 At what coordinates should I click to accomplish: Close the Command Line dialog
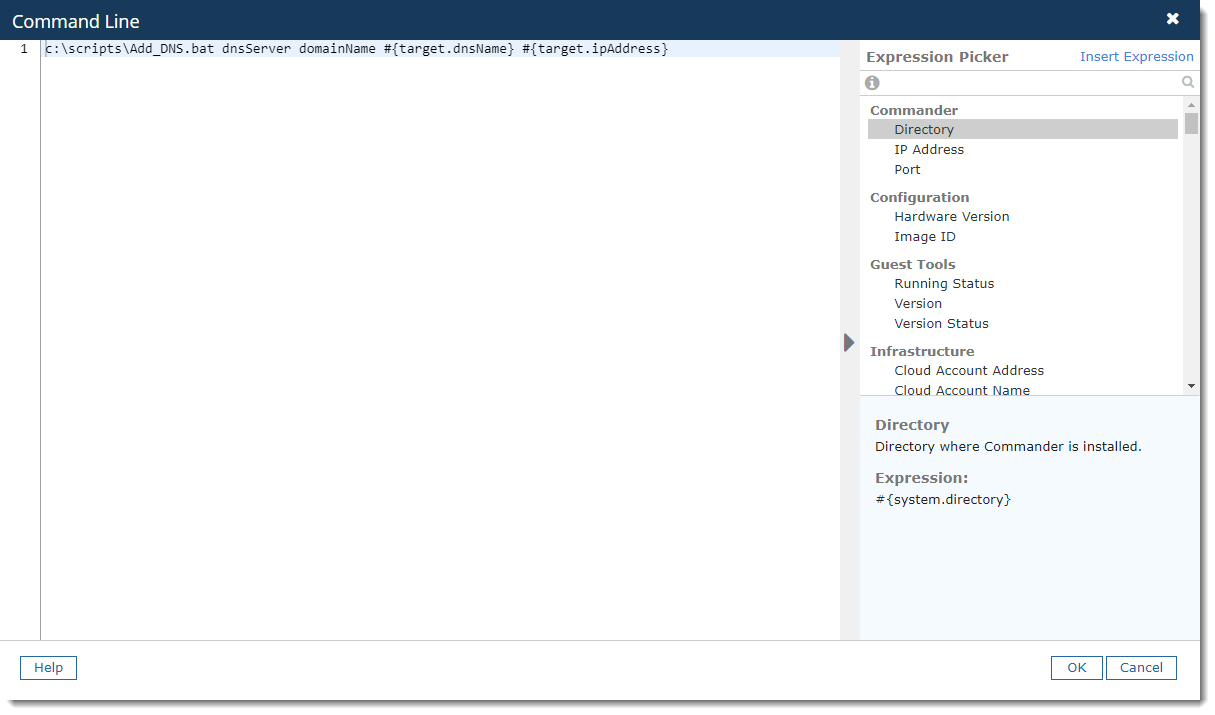click(x=1173, y=19)
